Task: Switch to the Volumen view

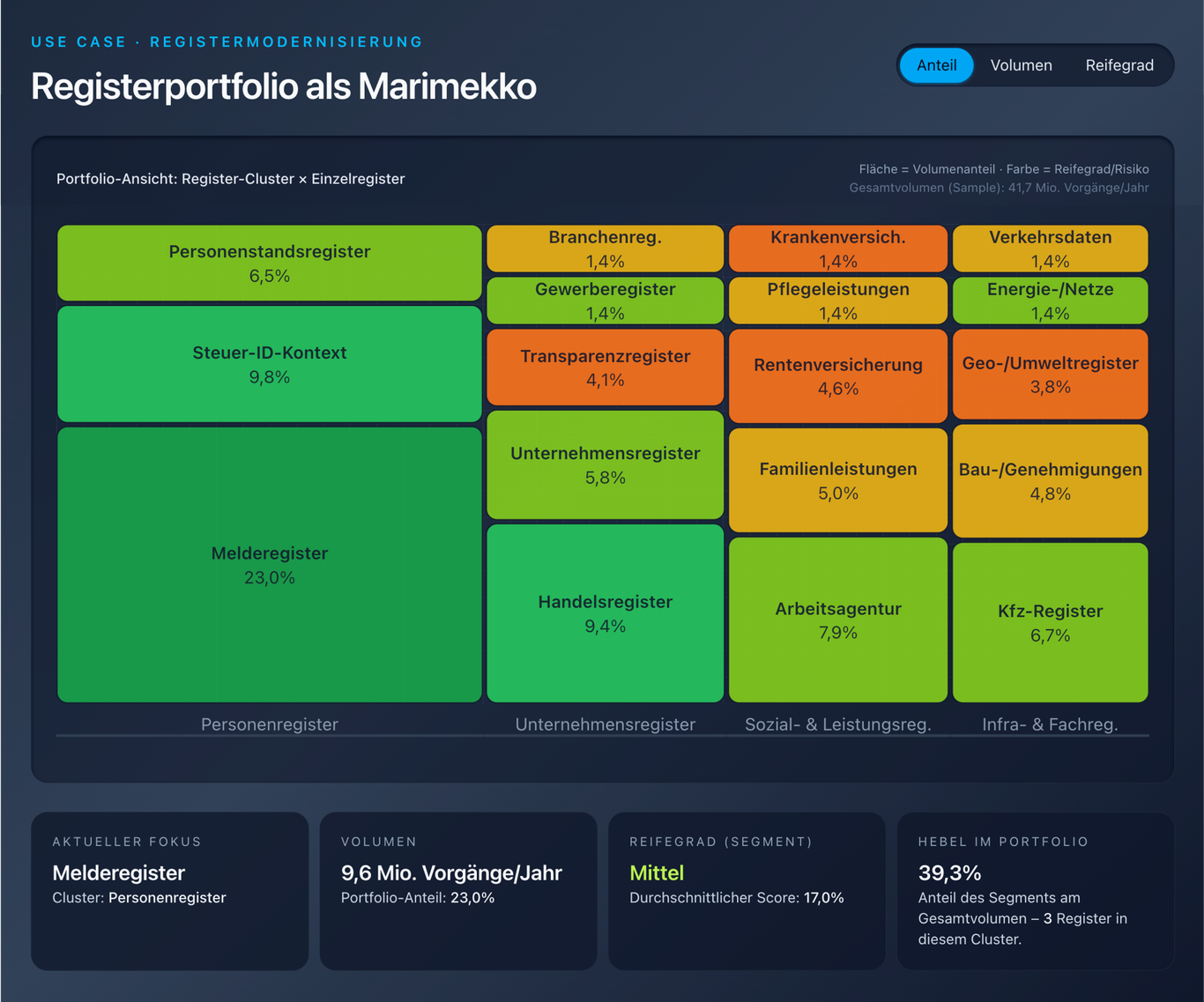Action: [x=1021, y=65]
